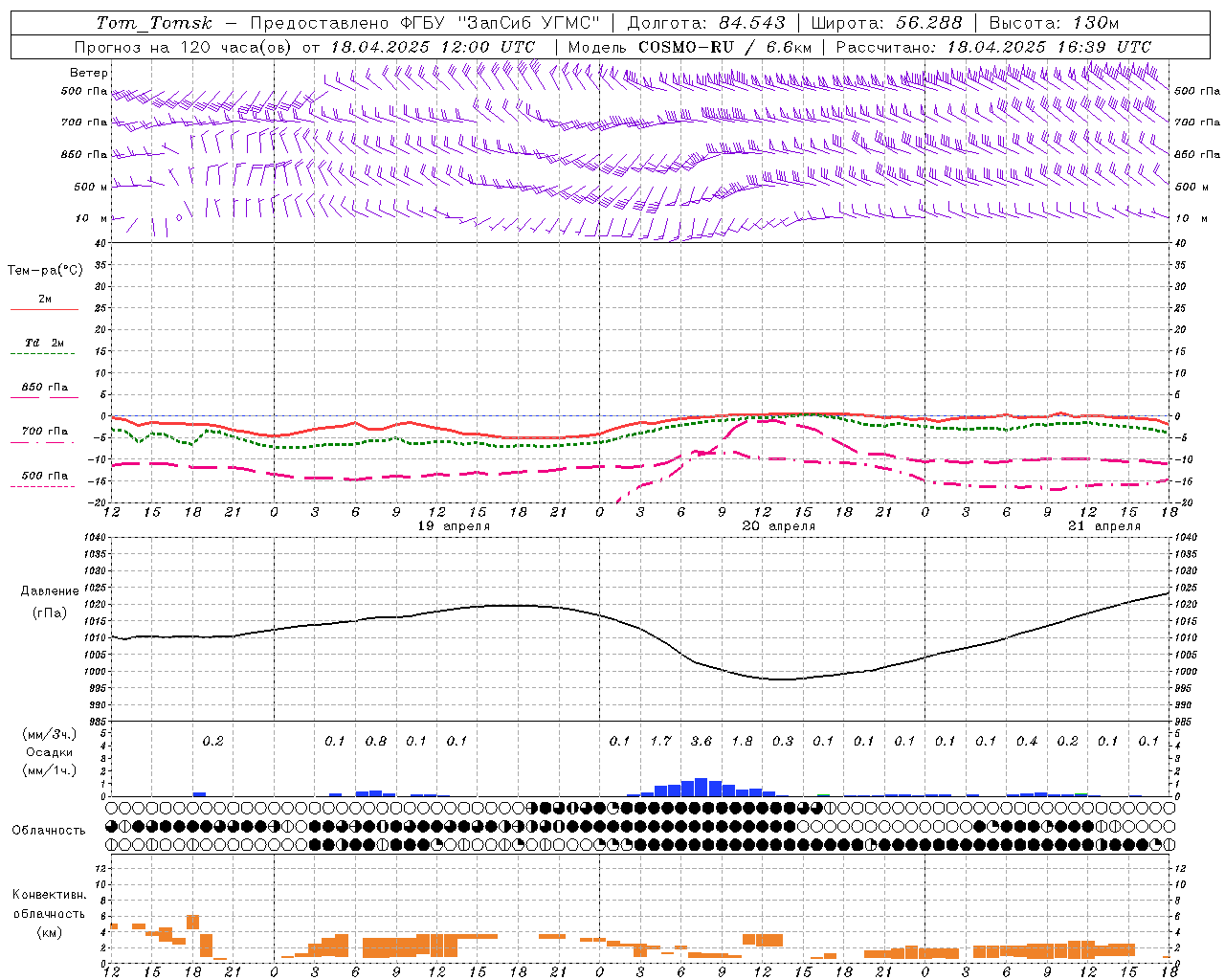Viewport: 1225px width, 980px height.
Task: Select the 1.8 precipitation value
Action: (x=742, y=741)
